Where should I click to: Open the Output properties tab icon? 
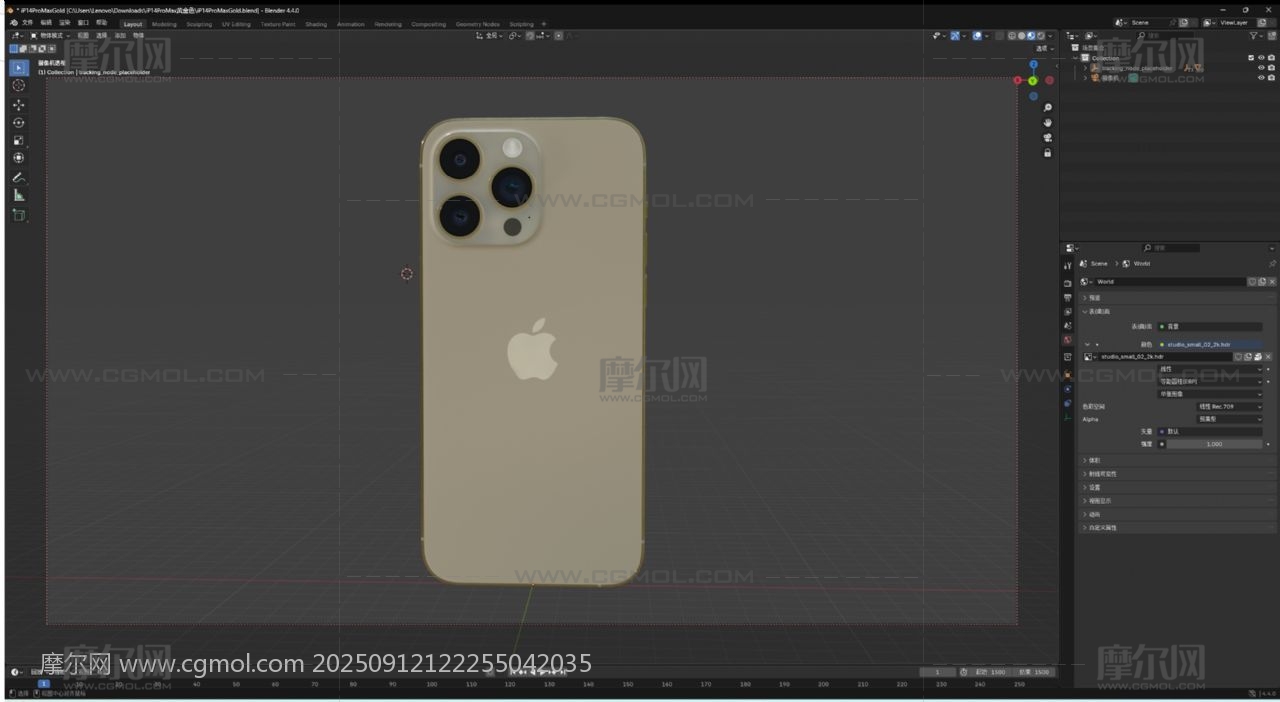tap(1068, 298)
